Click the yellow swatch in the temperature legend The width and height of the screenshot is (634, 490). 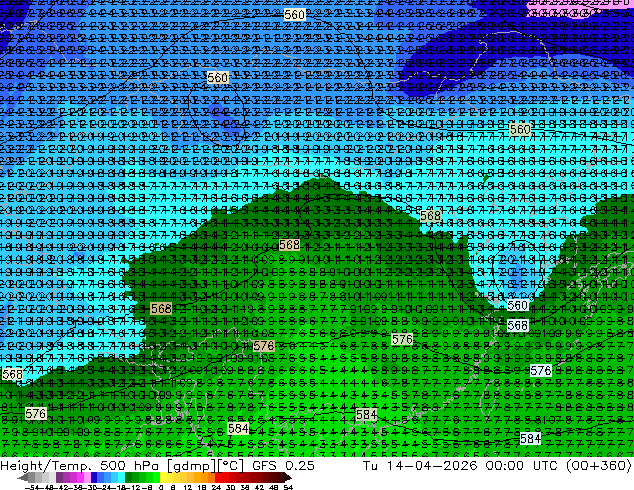point(164,477)
